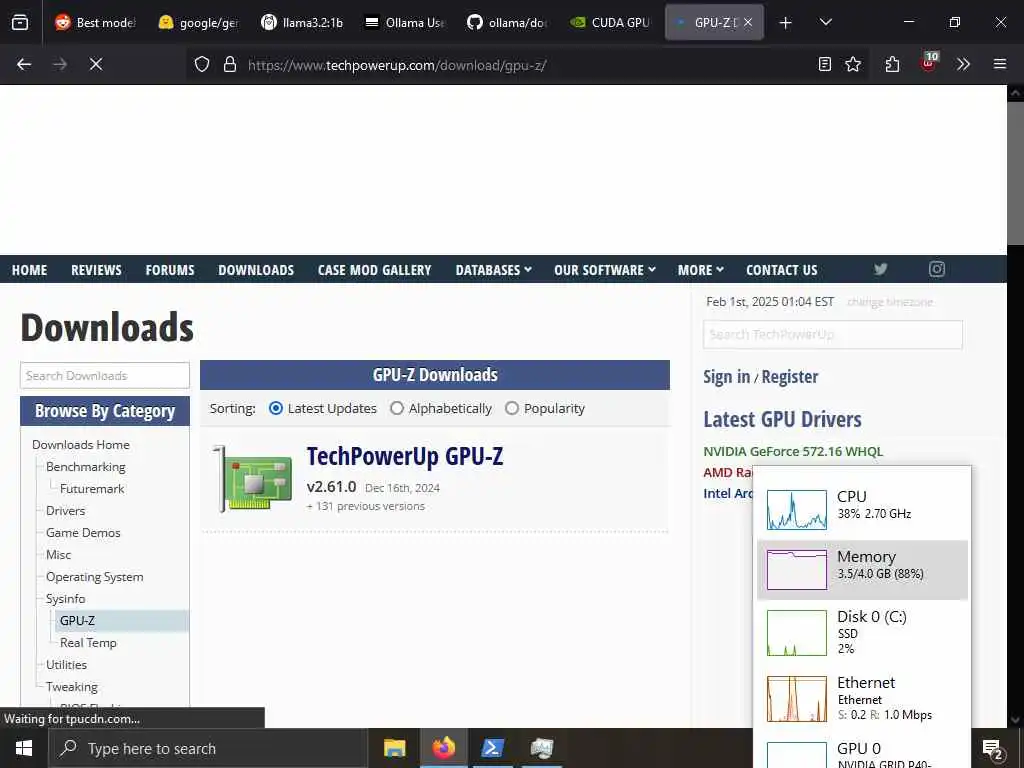Open Downloads Home category
Image resolution: width=1024 pixels, height=768 pixels.
click(x=81, y=445)
